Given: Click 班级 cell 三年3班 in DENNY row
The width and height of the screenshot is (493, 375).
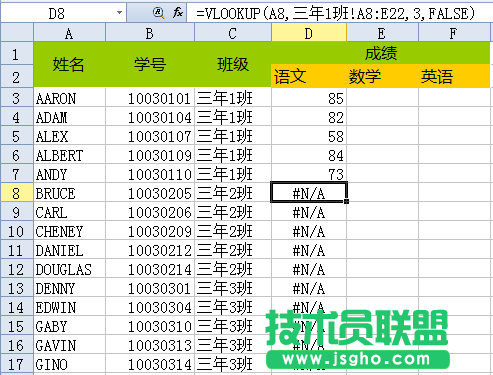Looking at the screenshot, I should [233, 288].
